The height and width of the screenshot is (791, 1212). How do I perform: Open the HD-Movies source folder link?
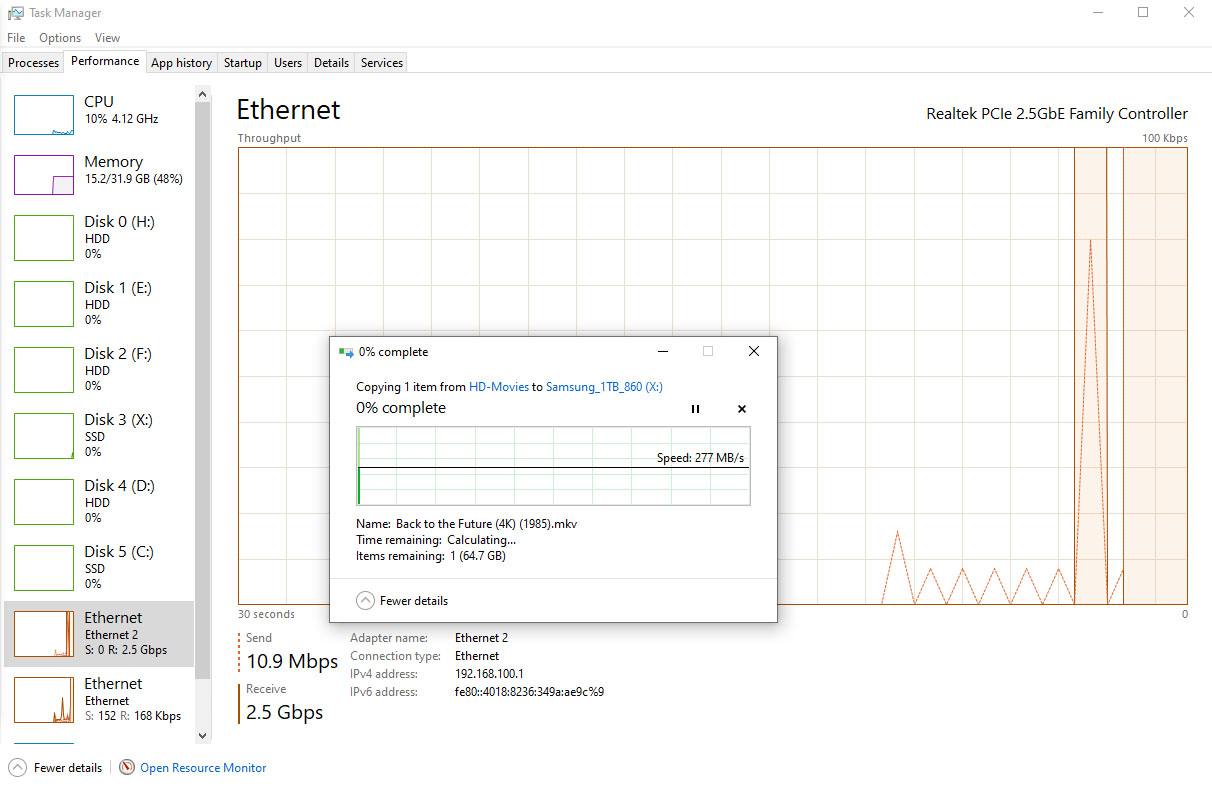pyautogui.click(x=498, y=387)
